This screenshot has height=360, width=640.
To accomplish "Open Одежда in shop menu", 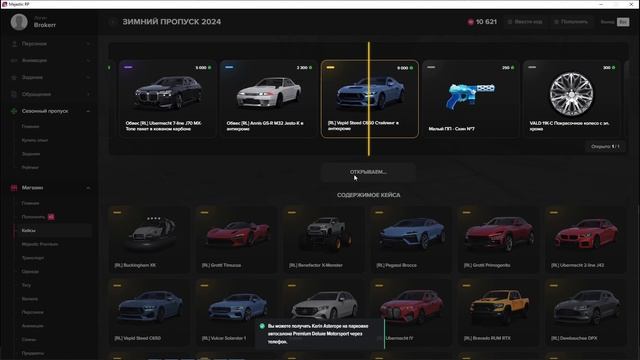I will click(x=30, y=271).
